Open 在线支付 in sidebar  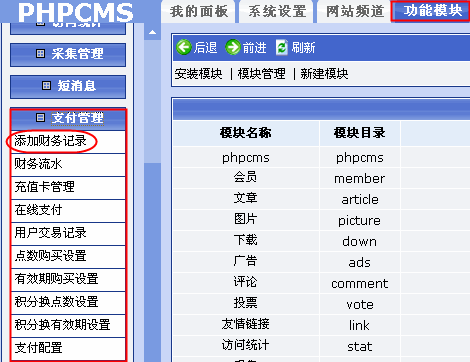68,211
